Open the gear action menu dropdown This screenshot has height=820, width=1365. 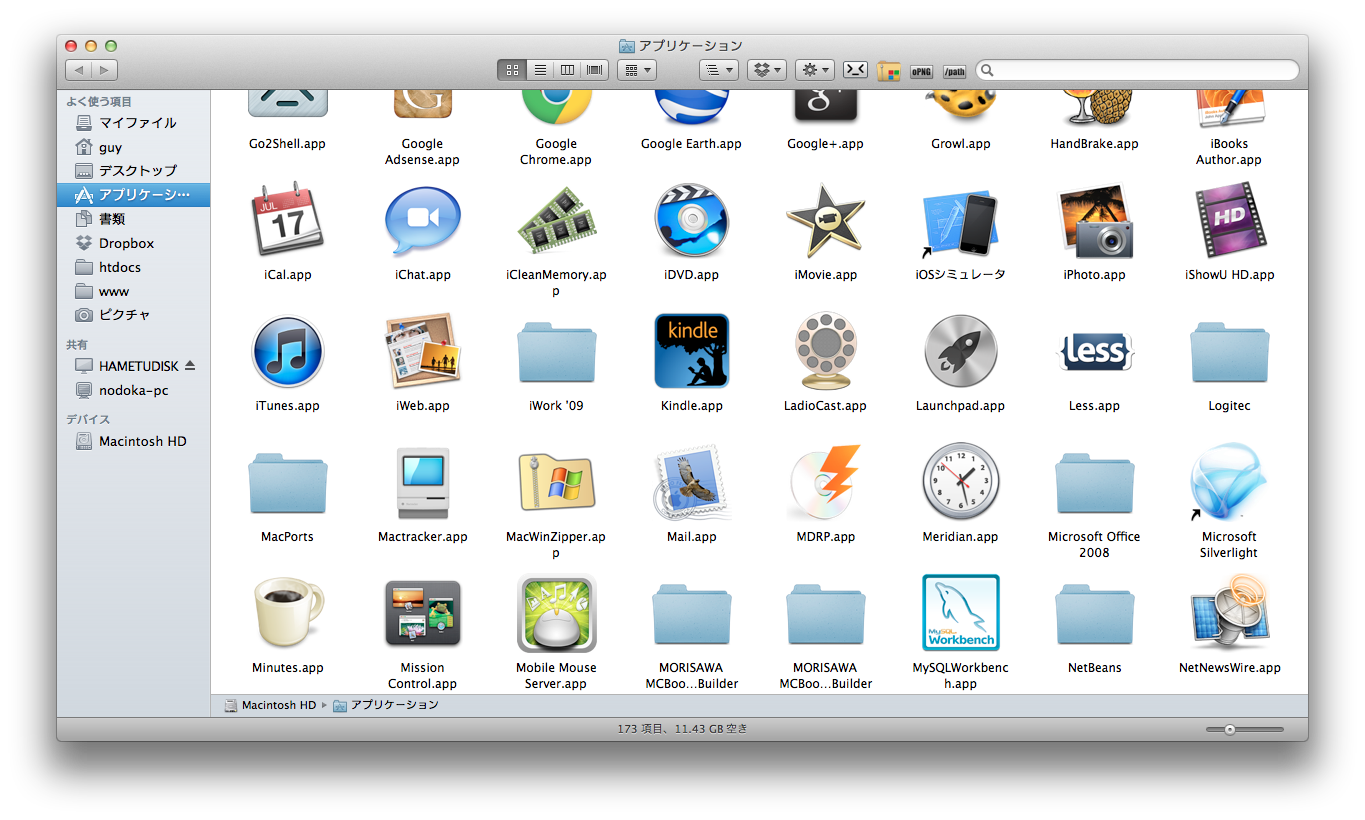814,70
